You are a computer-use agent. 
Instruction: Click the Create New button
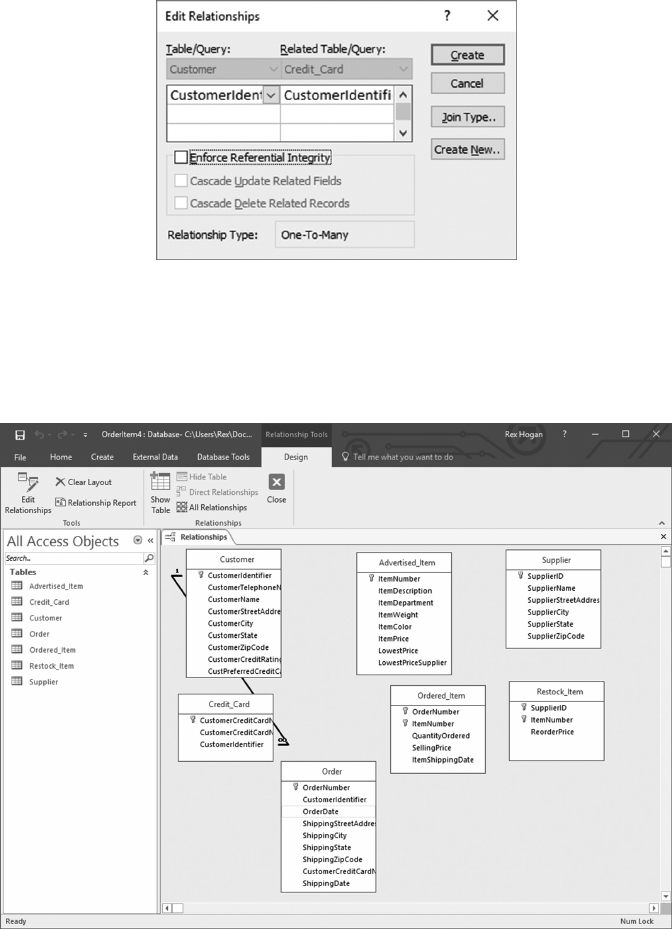coord(468,150)
